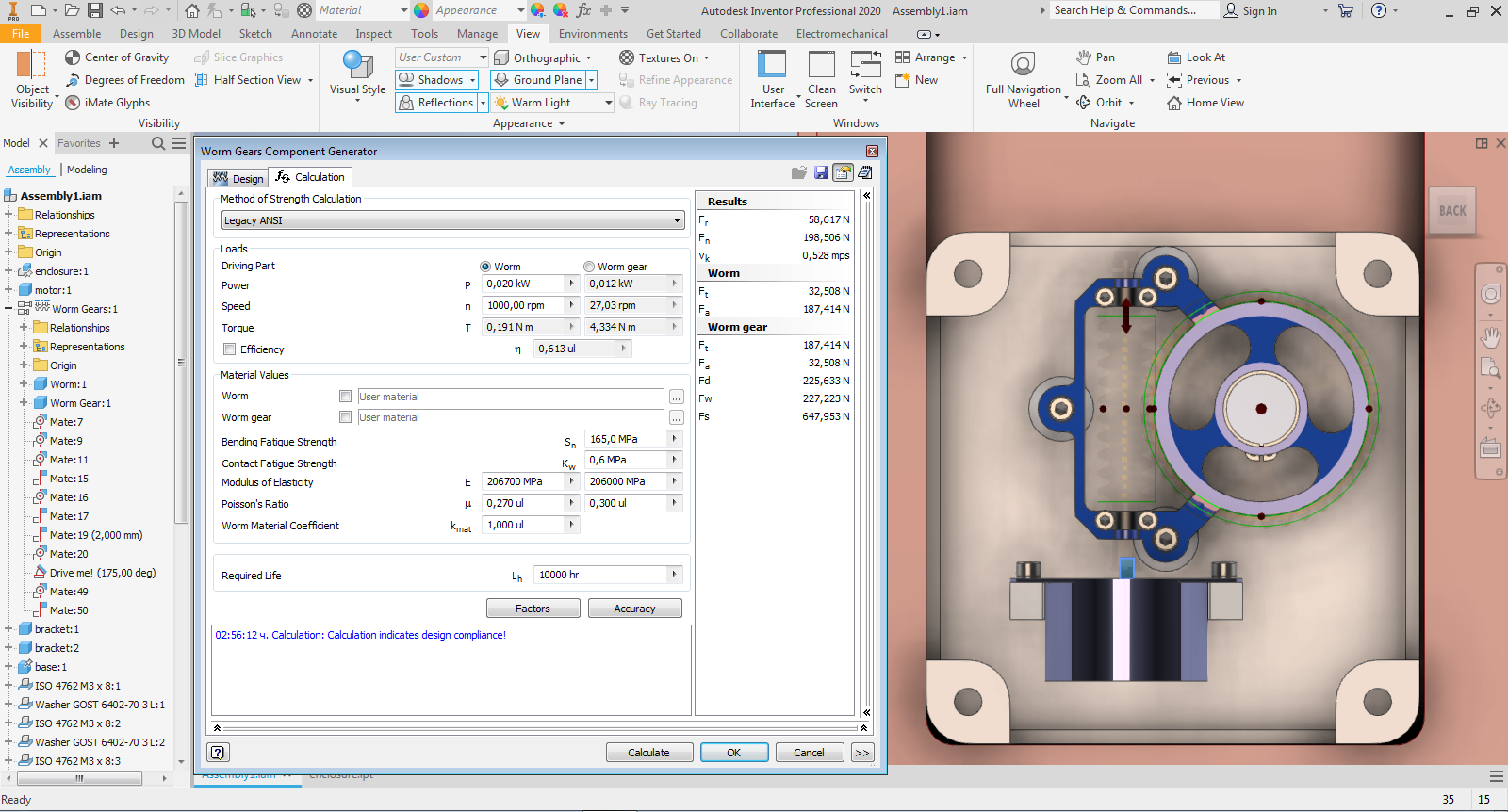This screenshot has width=1508, height=812.
Task: Enable the Efficiency checkbox
Action: [x=229, y=349]
